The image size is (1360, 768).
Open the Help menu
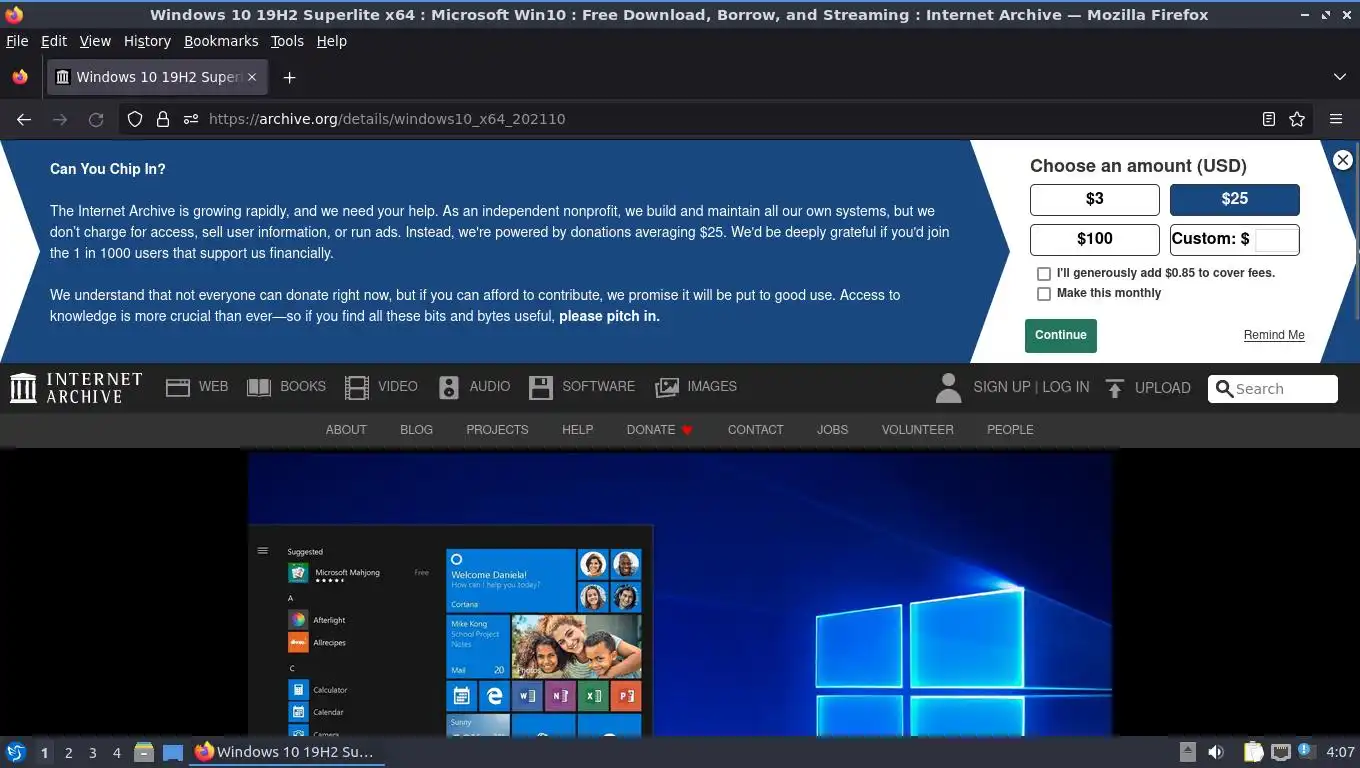pos(332,41)
